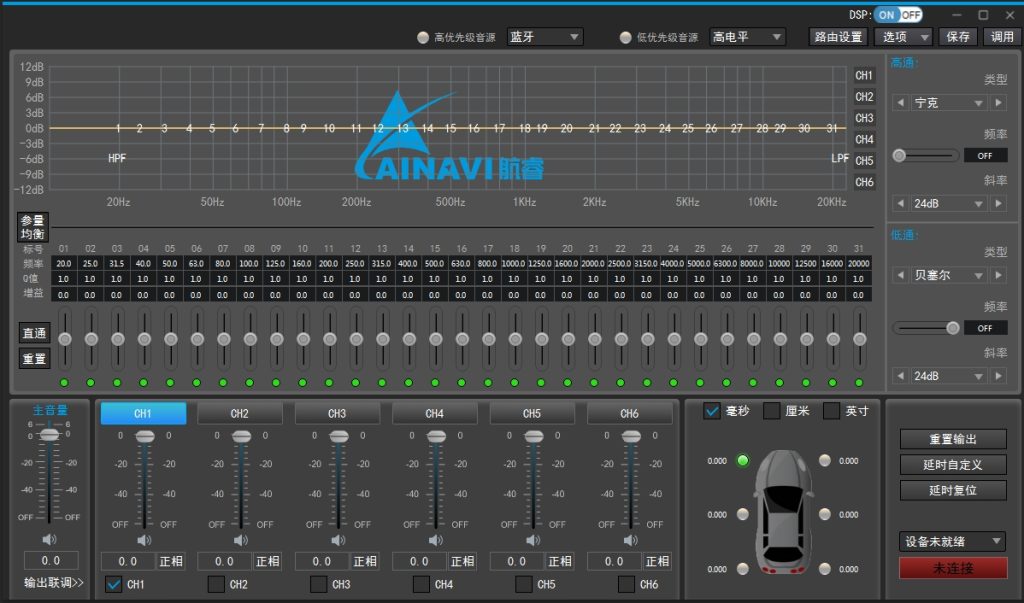Select previous high-pass (高通) filter type arrow

(901, 103)
